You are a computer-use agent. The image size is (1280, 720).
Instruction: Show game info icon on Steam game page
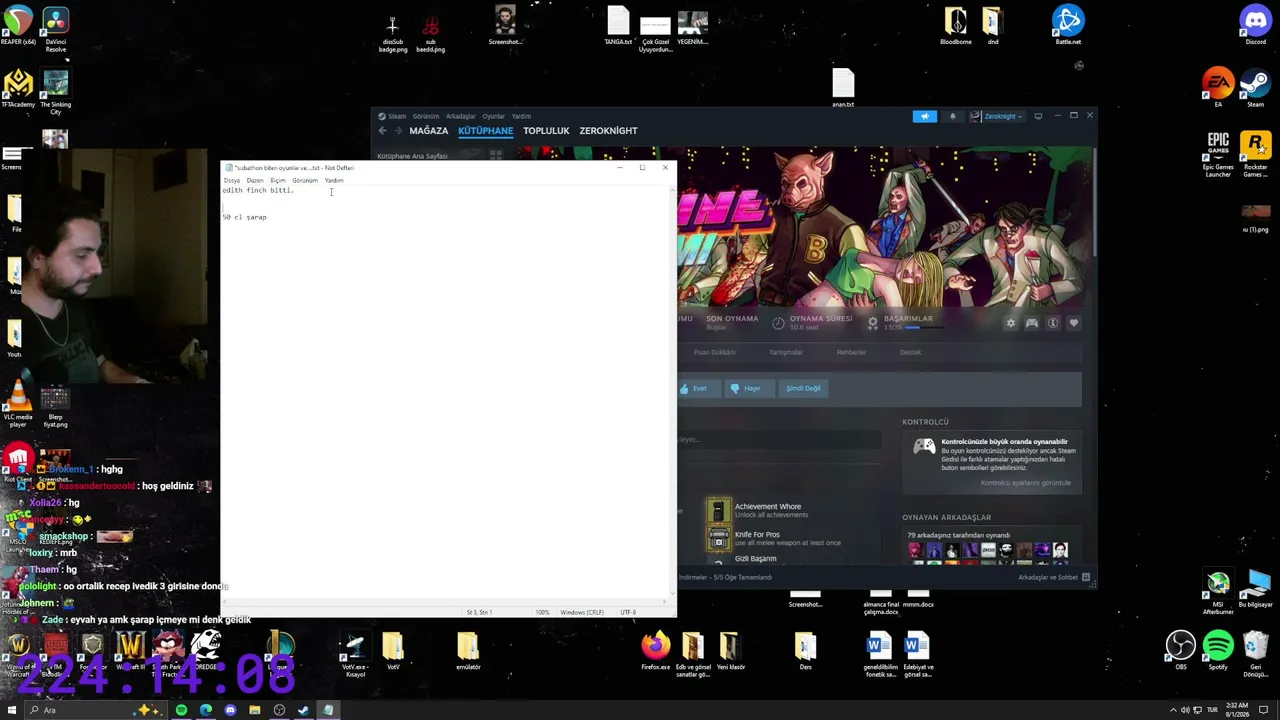coord(1053,323)
